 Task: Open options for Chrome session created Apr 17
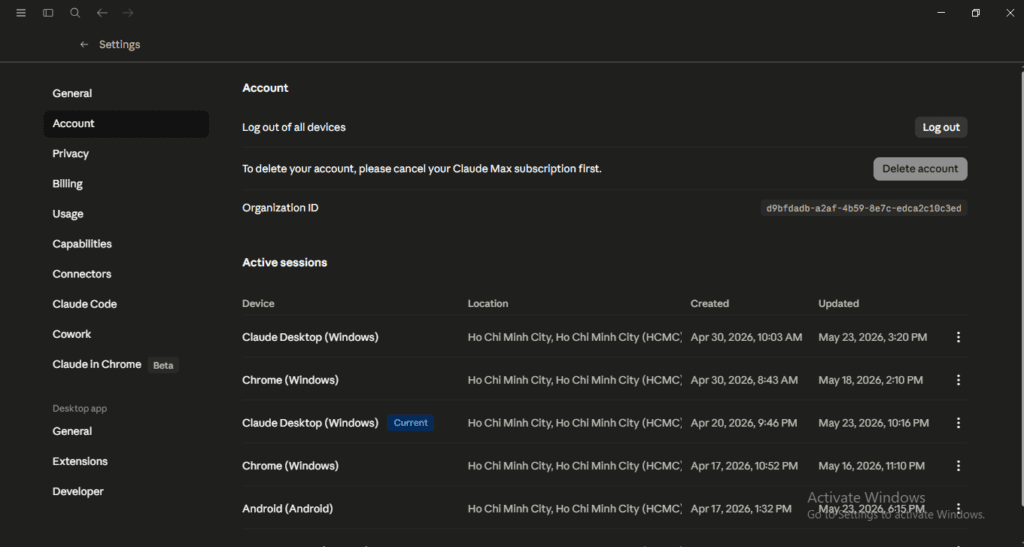(x=958, y=465)
